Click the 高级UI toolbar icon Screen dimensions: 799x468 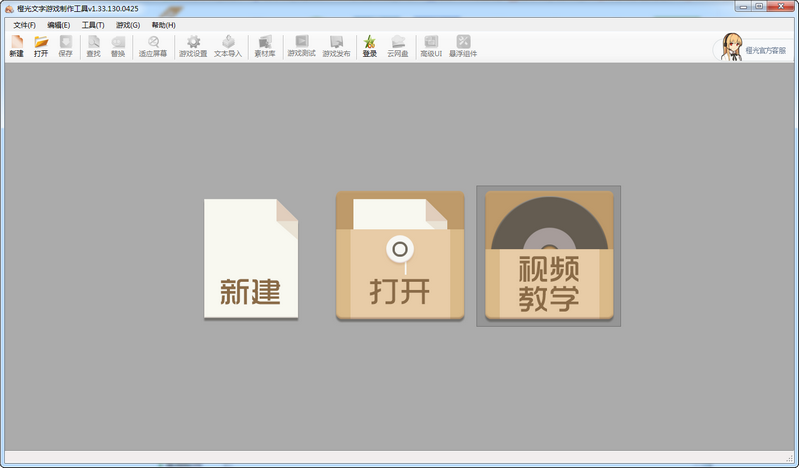tap(431, 46)
